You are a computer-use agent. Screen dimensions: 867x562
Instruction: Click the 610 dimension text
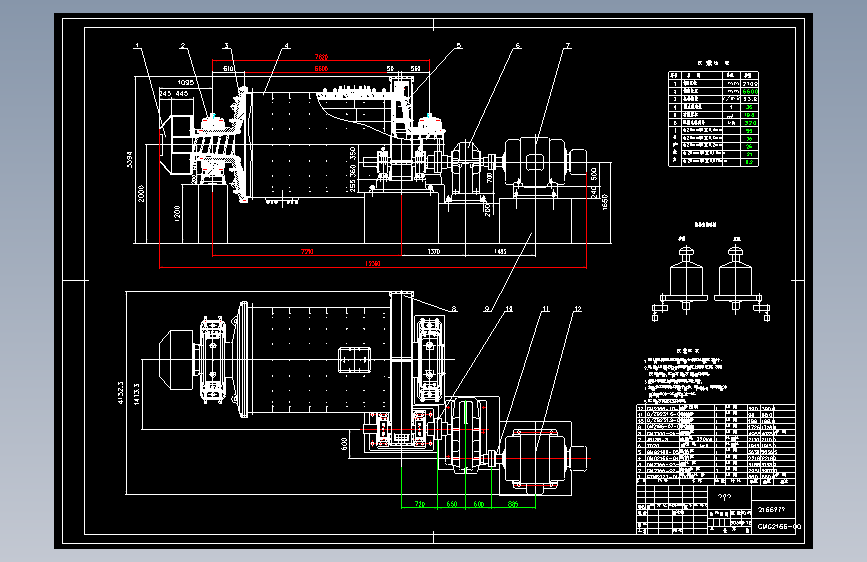[x=228, y=69]
